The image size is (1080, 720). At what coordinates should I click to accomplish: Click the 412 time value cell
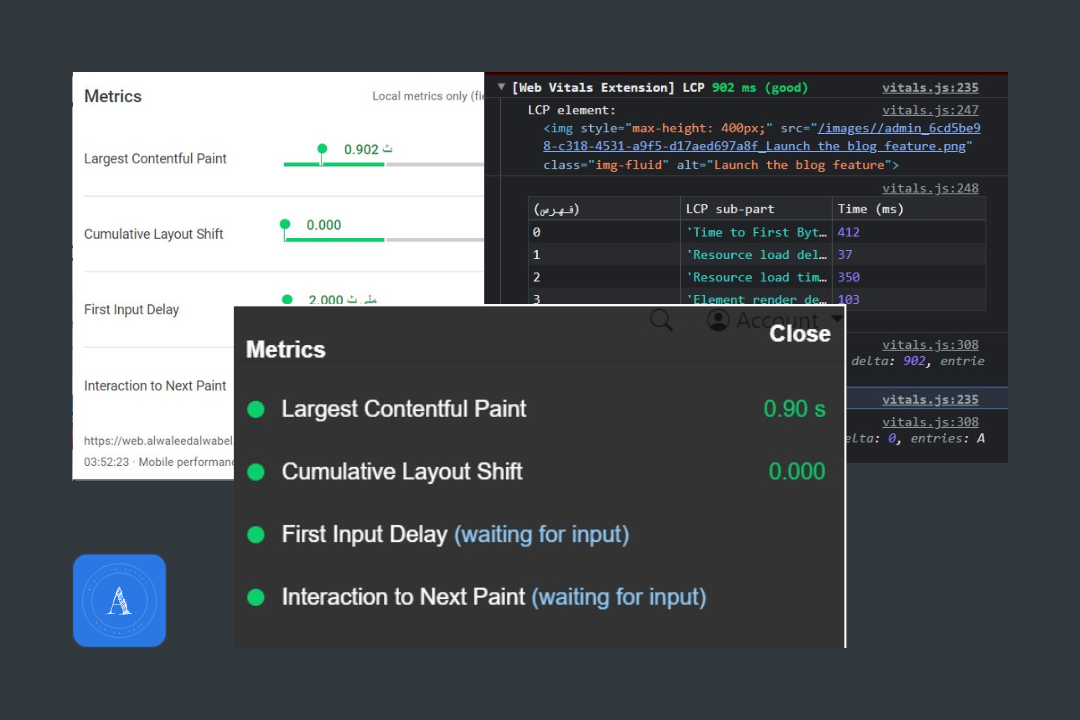point(909,232)
